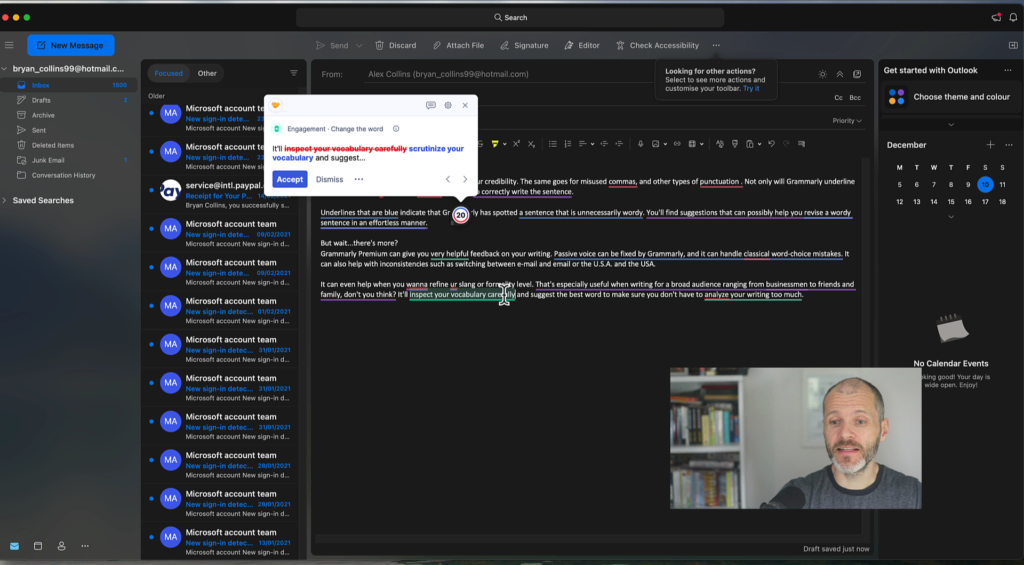
Task: Open Grammarly card settings gear
Action: 448,105
